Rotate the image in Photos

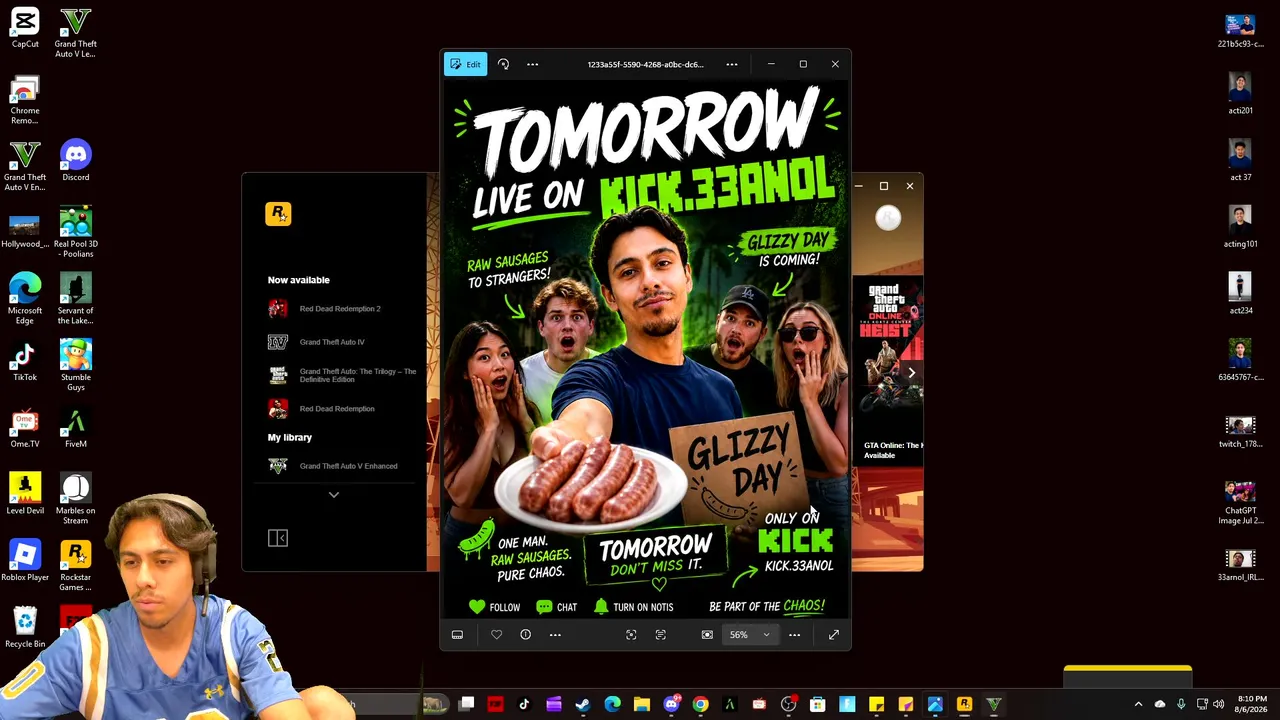pyautogui.click(x=503, y=64)
